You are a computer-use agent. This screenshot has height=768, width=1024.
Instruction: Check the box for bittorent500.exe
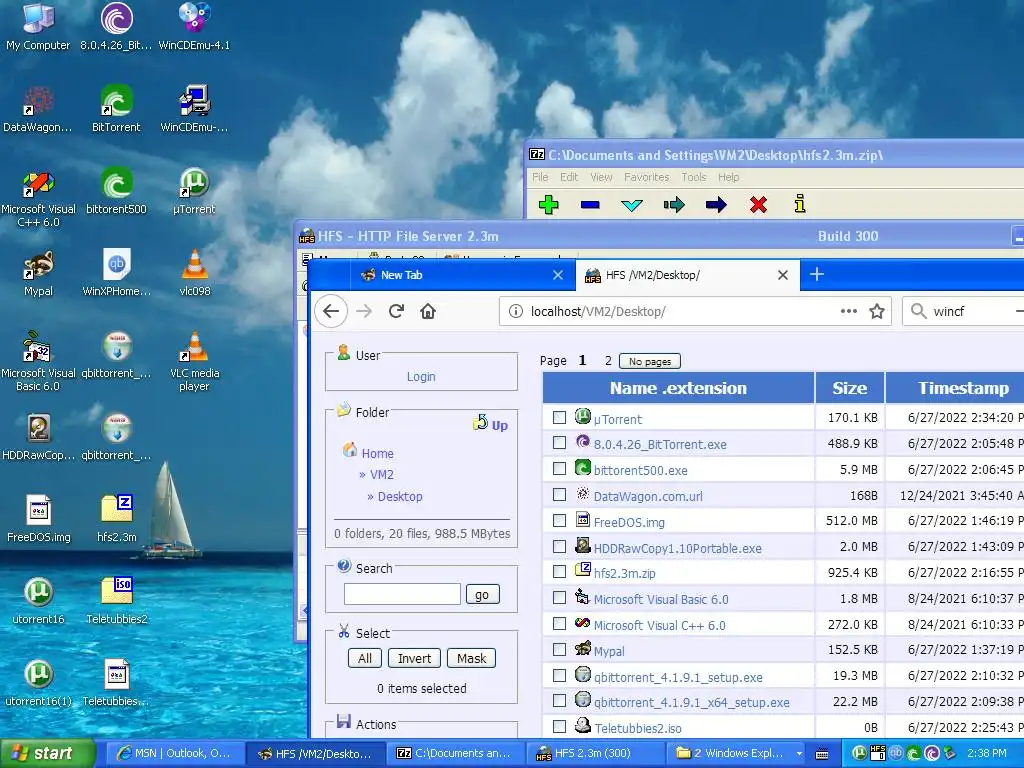[x=559, y=469]
